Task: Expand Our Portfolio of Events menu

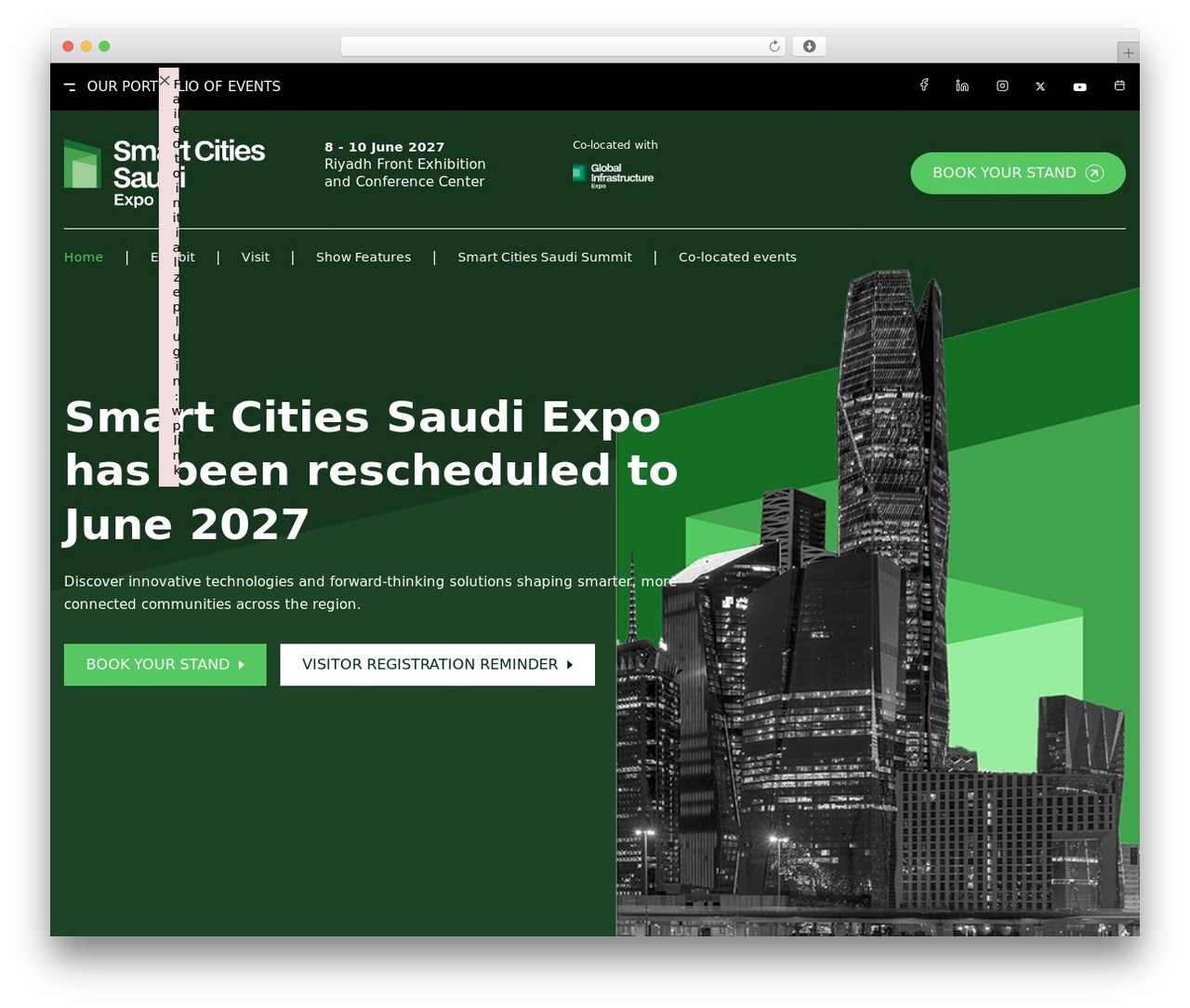Action: tap(173, 86)
